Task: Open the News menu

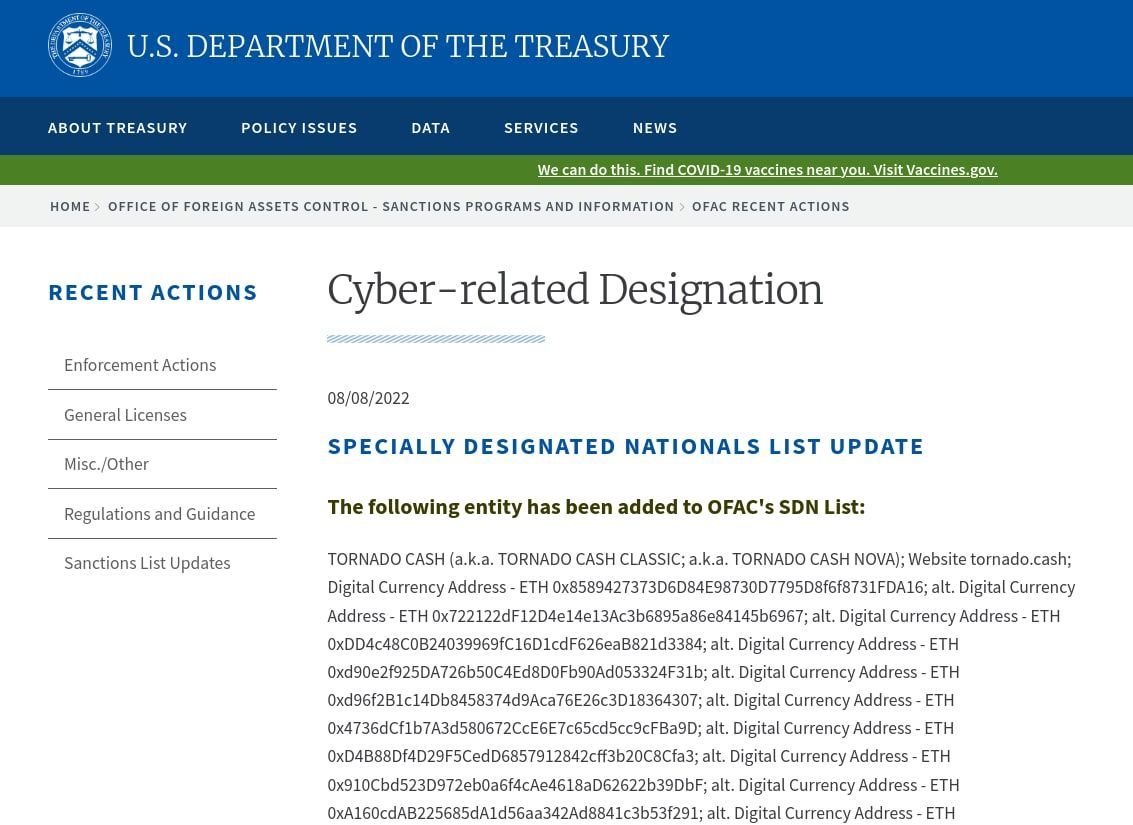Action: pos(655,127)
